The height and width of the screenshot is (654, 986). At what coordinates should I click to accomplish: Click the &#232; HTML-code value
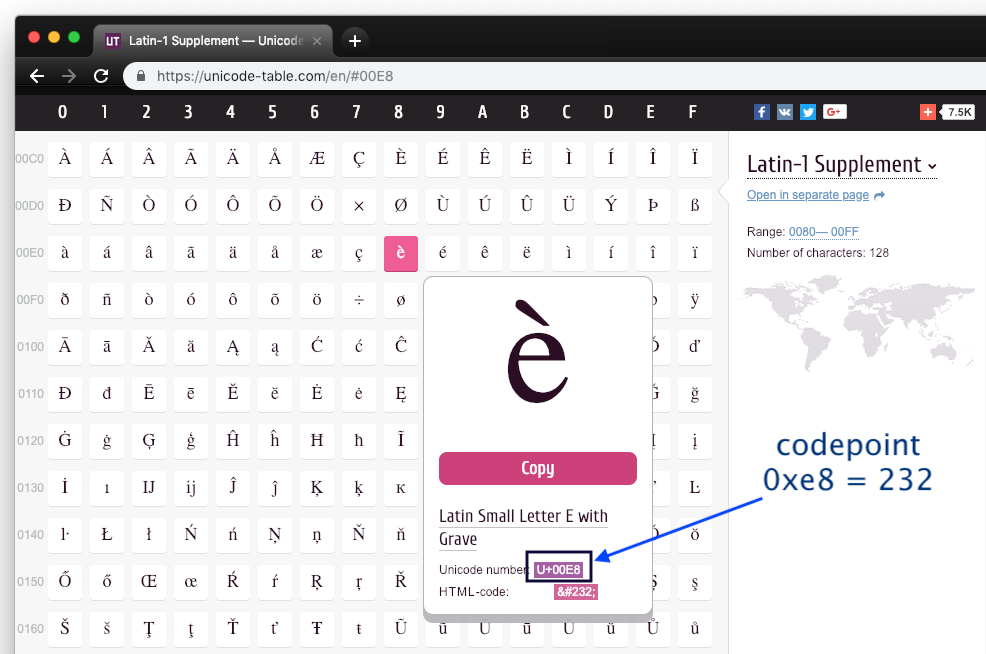click(576, 592)
